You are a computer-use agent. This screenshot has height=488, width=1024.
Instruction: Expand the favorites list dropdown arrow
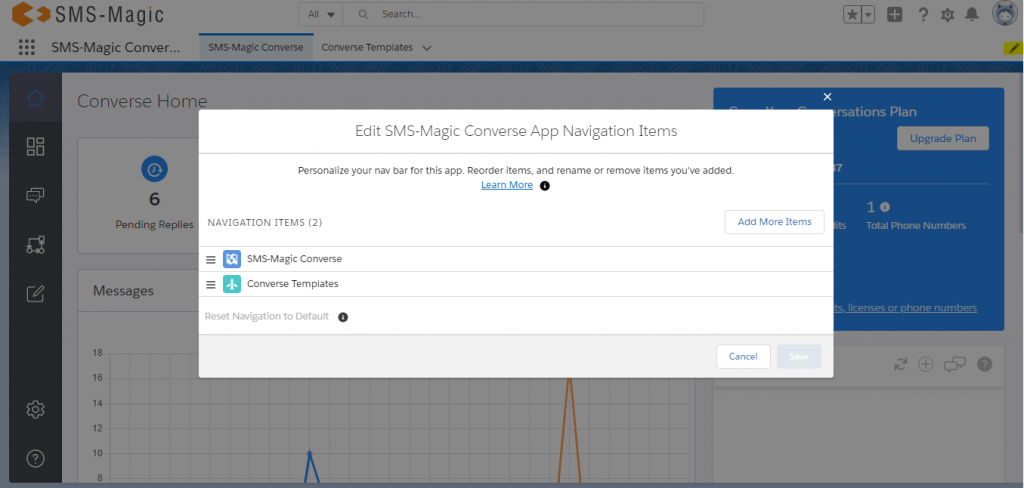coord(868,14)
